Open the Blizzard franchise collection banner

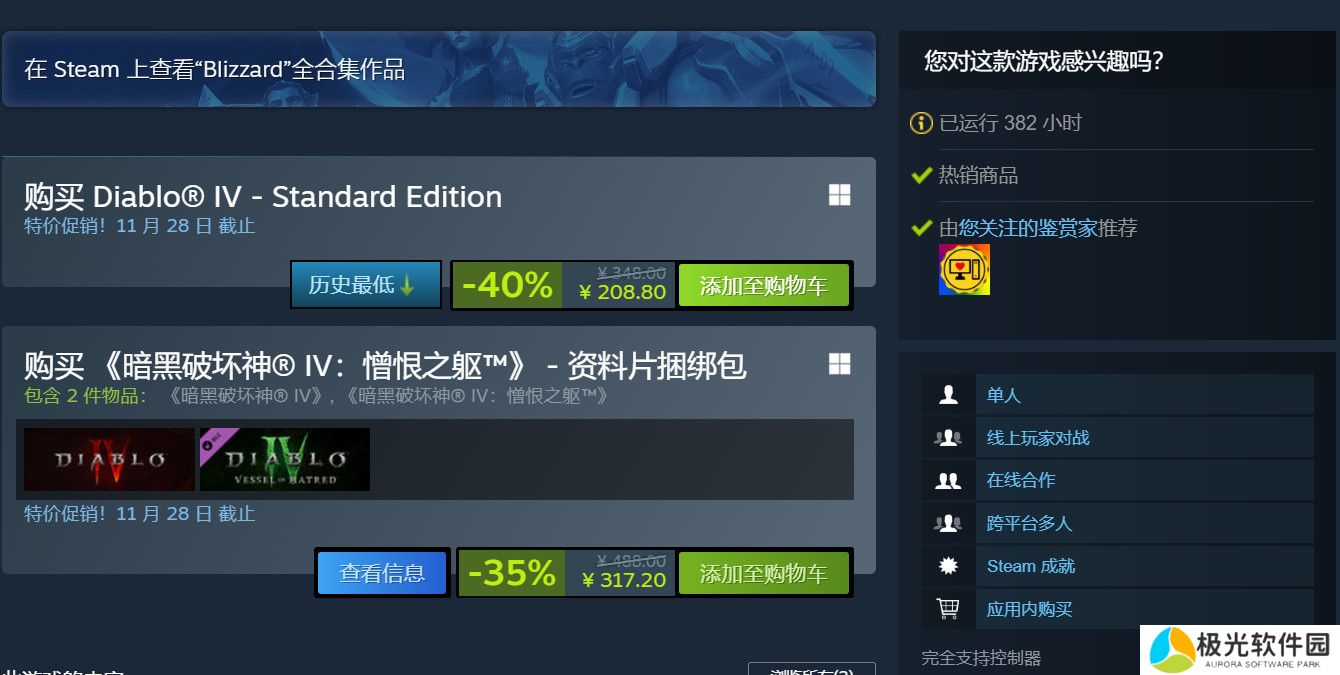pyautogui.click(x=439, y=69)
